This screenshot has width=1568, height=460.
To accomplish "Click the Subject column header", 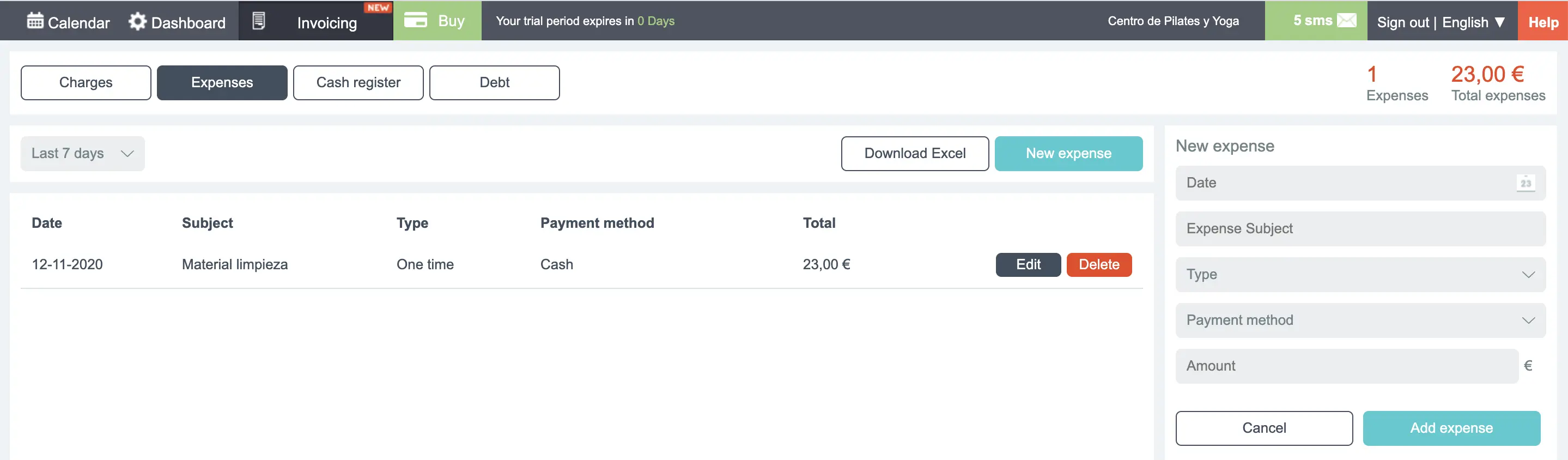I will point(207,223).
